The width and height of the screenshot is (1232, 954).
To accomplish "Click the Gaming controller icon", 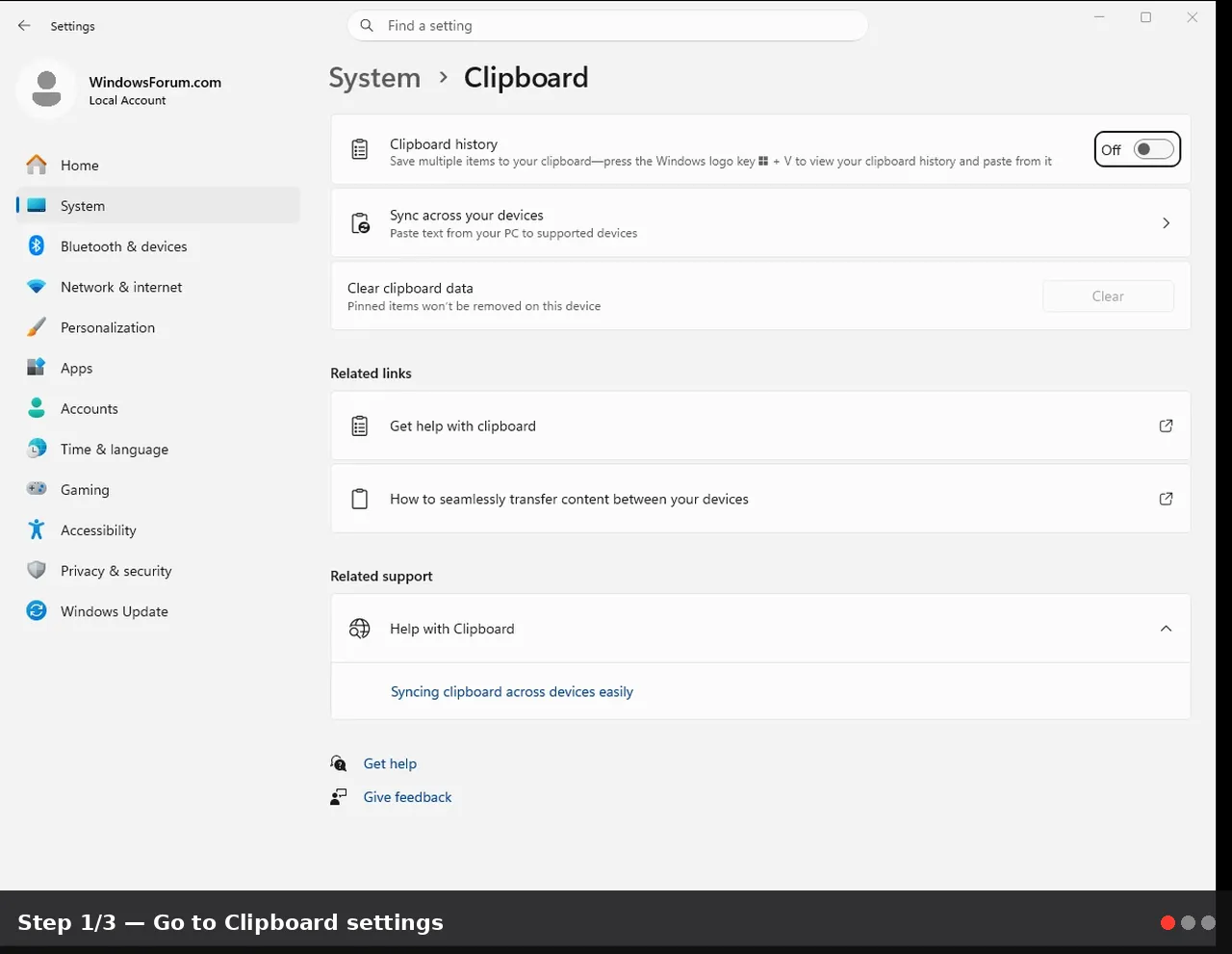I will coord(37,489).
